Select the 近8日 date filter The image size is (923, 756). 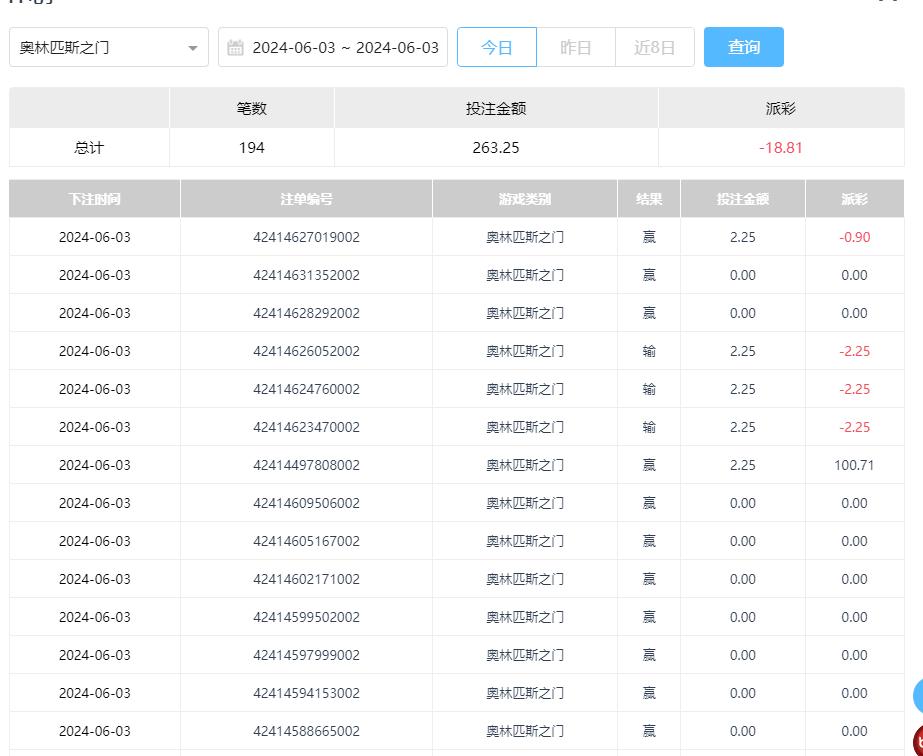[x=654, y=48]
